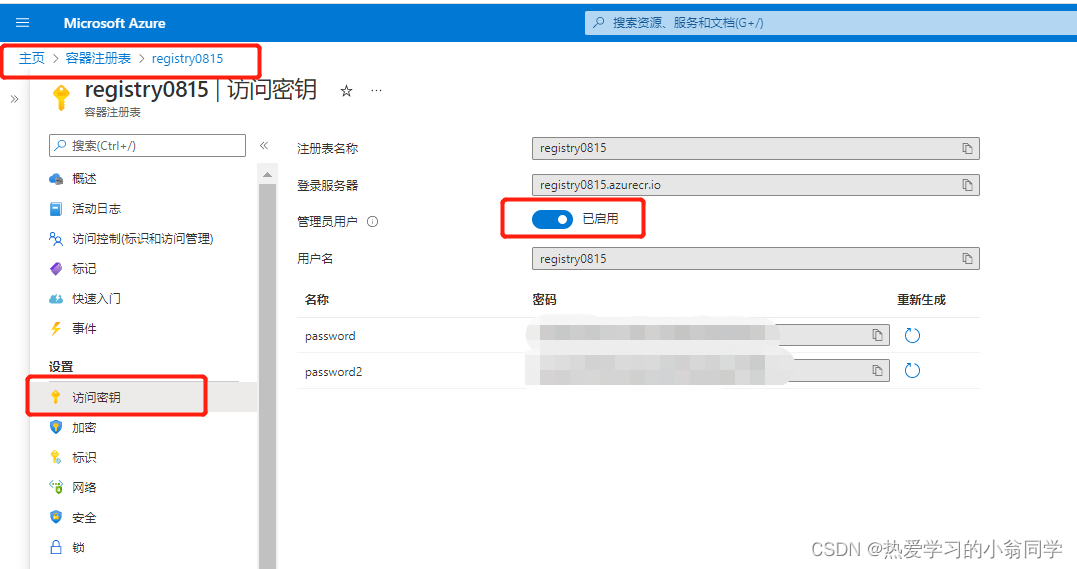Copy the 登录服务器 login server value
Viewport: 1077px width, 569px height.
(967, 185)
